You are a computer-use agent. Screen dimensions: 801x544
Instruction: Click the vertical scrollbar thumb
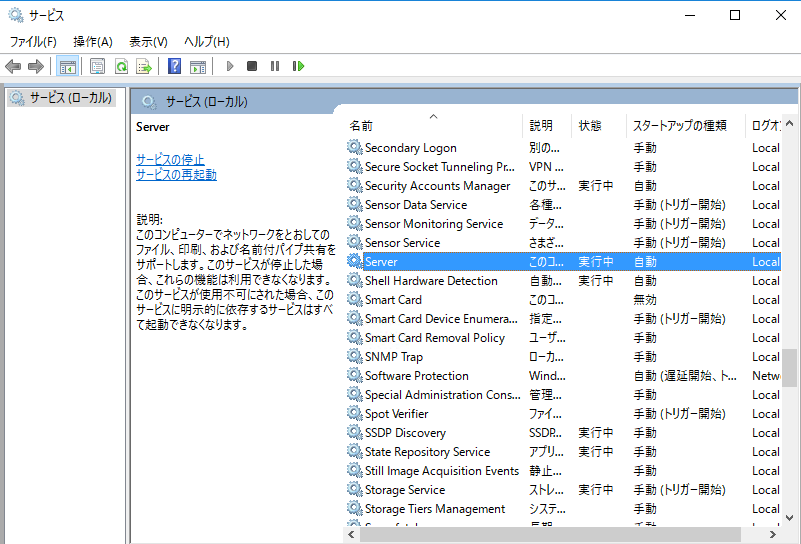pos(789,368)
